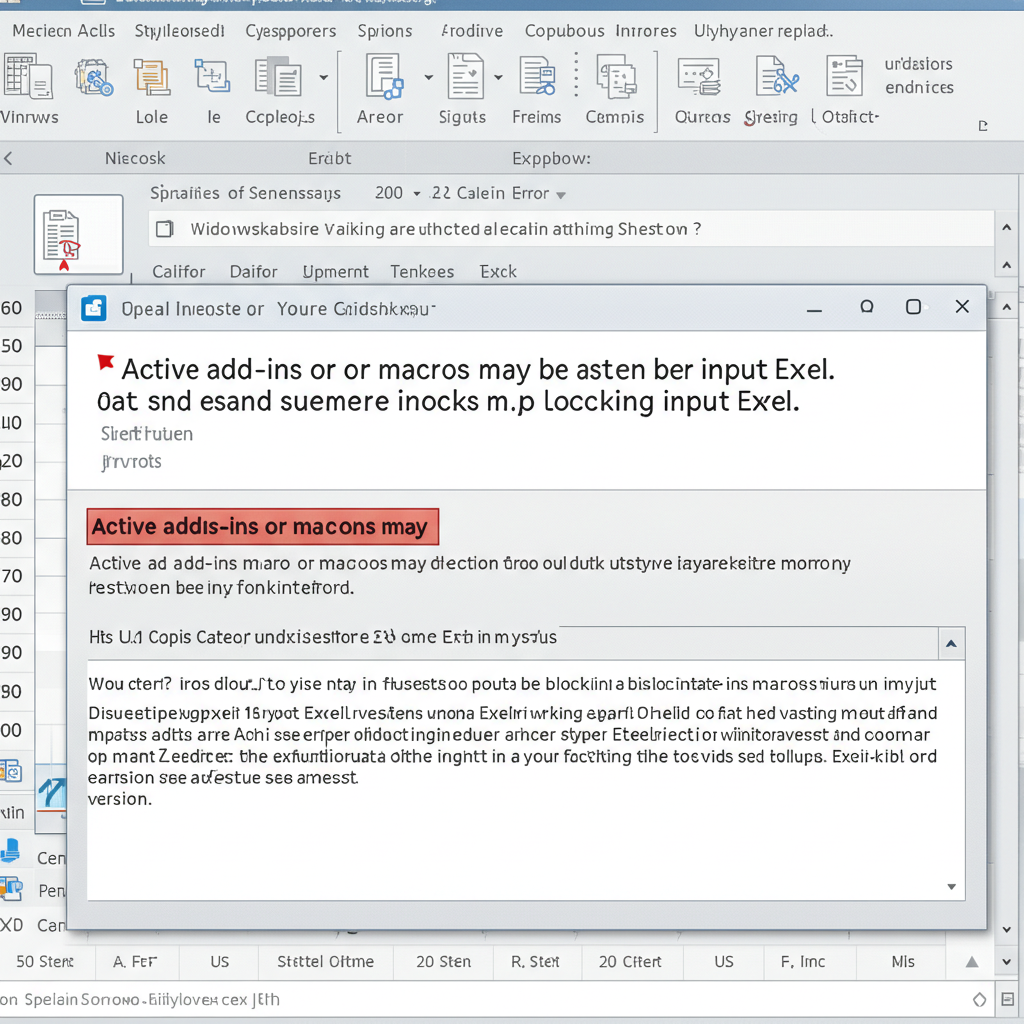
Task: Close the Opeal Inieoste dialog
Action: (x=962, y=307)
